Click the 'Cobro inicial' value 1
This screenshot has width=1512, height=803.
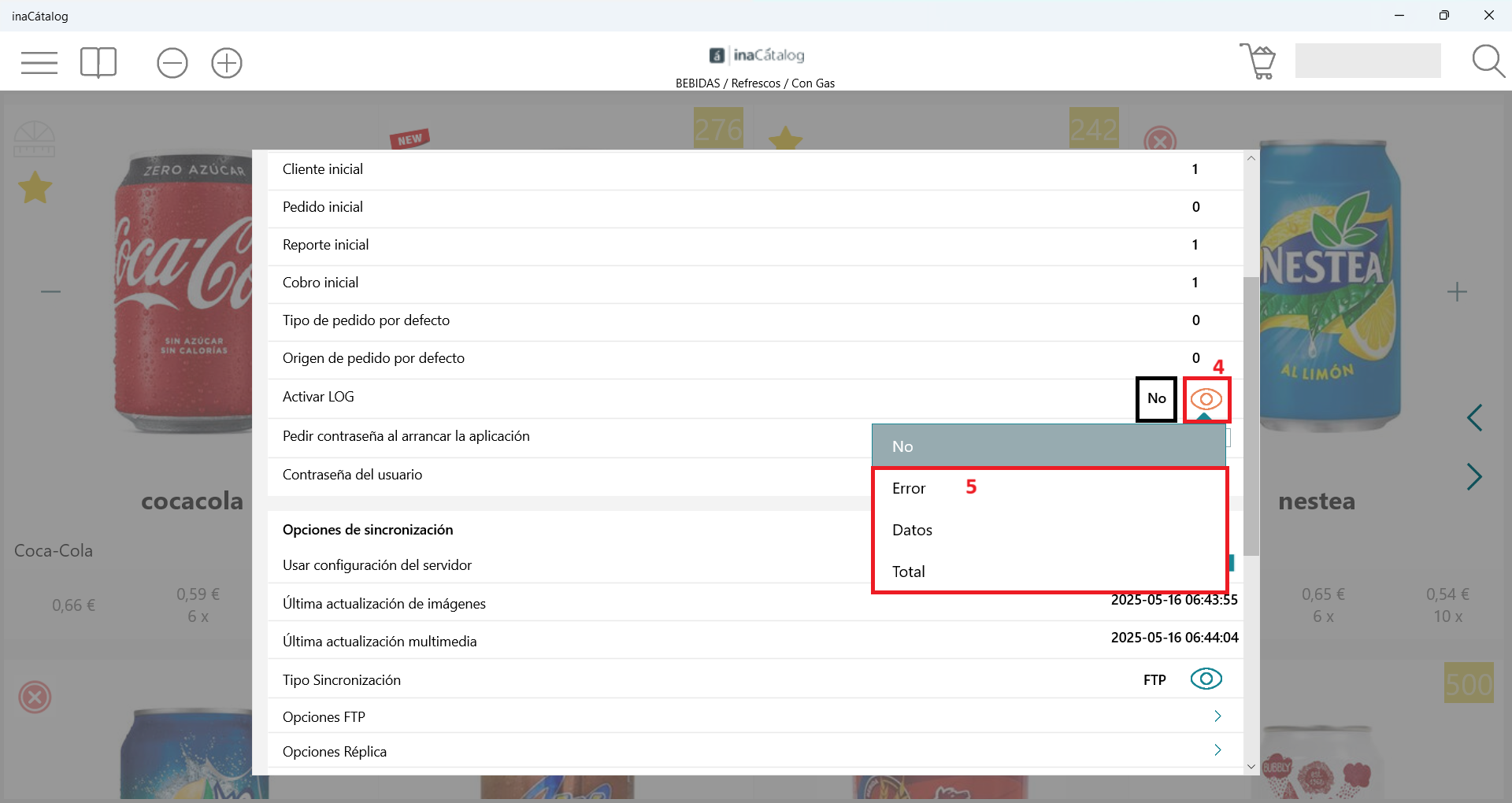pos(1195,283)
